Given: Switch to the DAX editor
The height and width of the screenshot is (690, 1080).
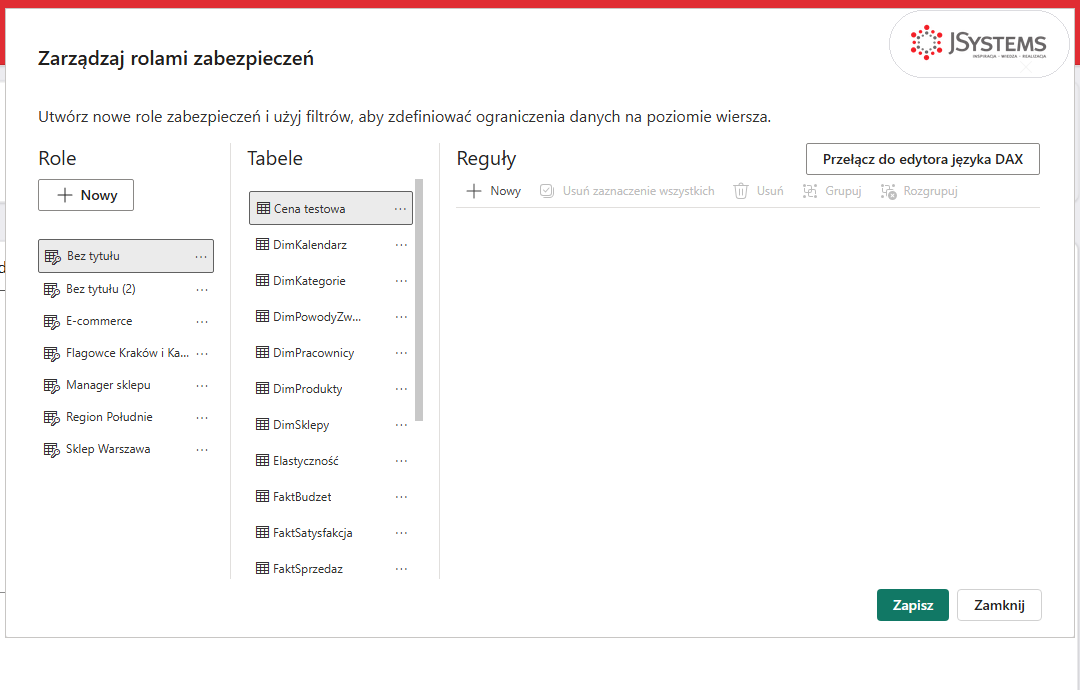Looking at the screenshot, I should pyautogui.click(x=923, y=159).
